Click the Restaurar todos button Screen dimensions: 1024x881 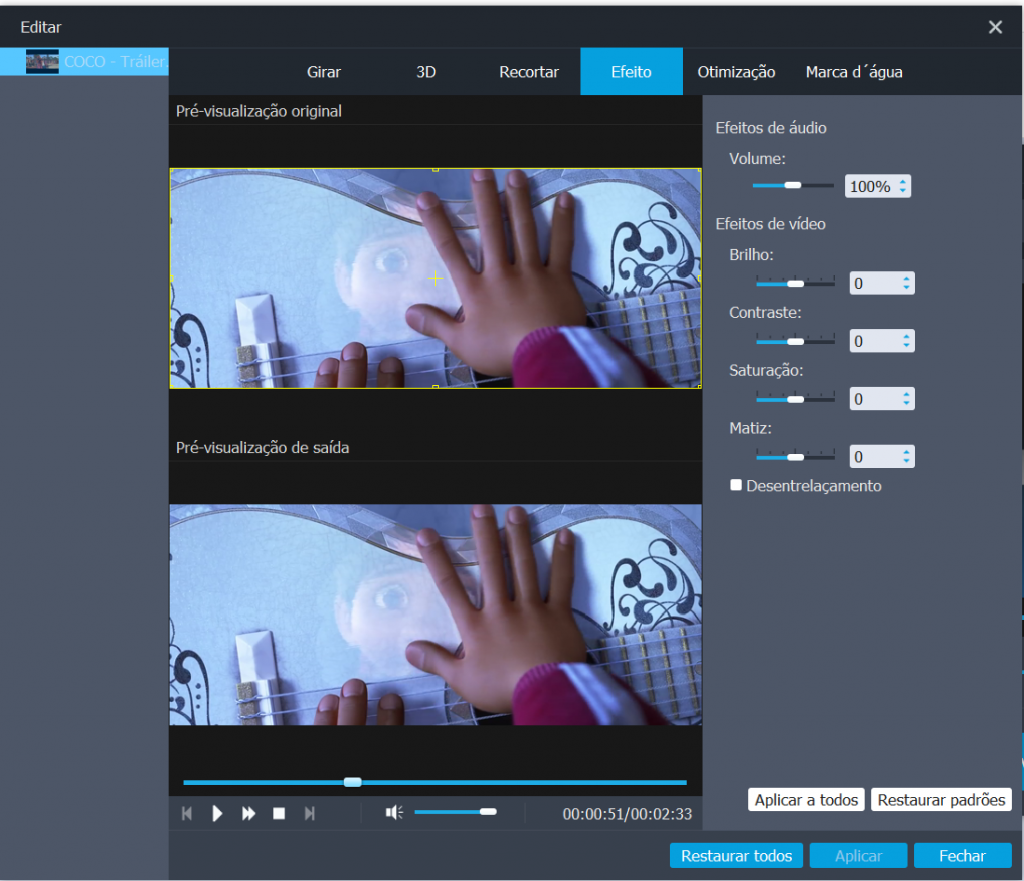point(736,856)
